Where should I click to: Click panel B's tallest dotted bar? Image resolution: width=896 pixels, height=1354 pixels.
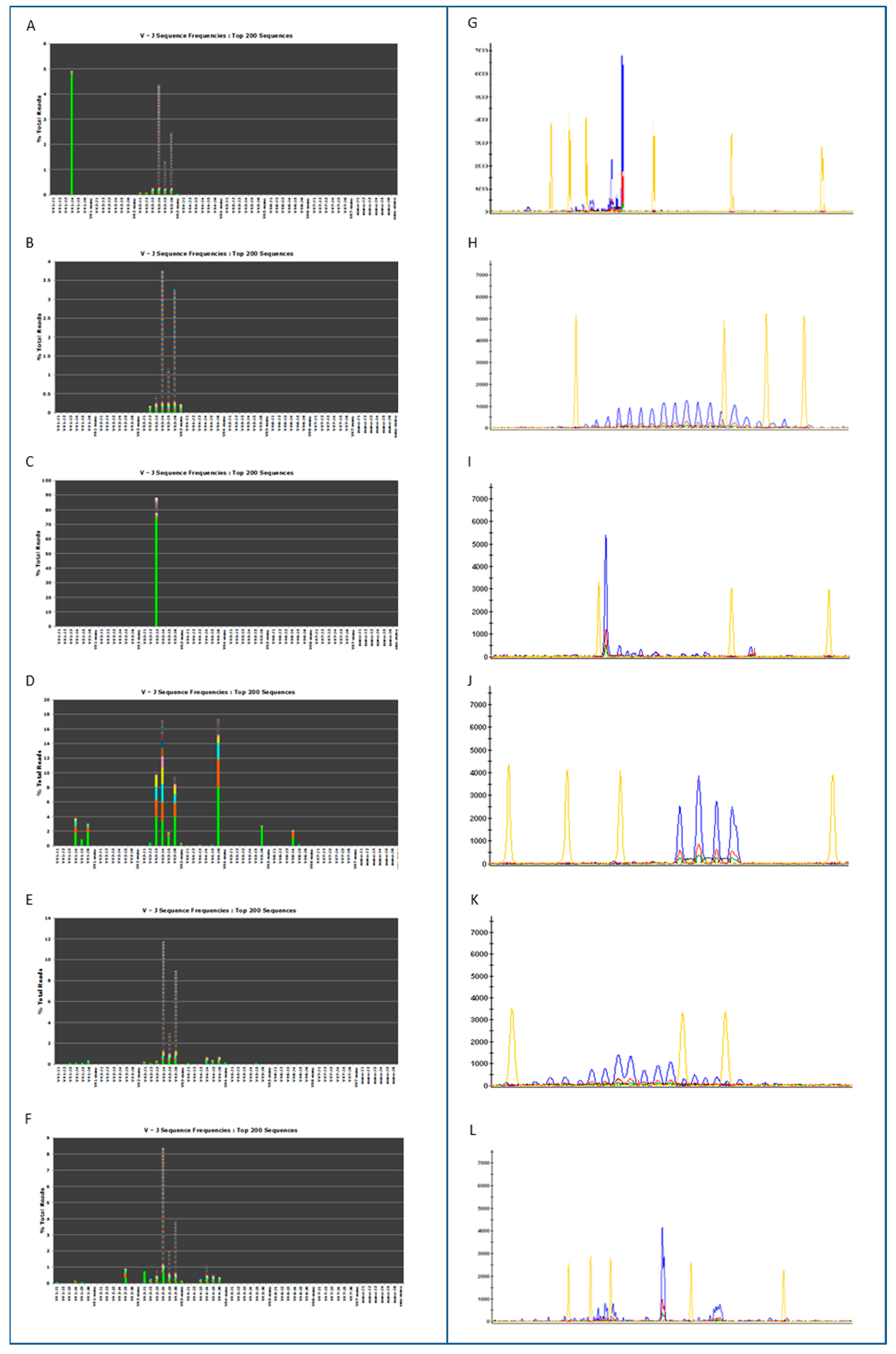162,343
